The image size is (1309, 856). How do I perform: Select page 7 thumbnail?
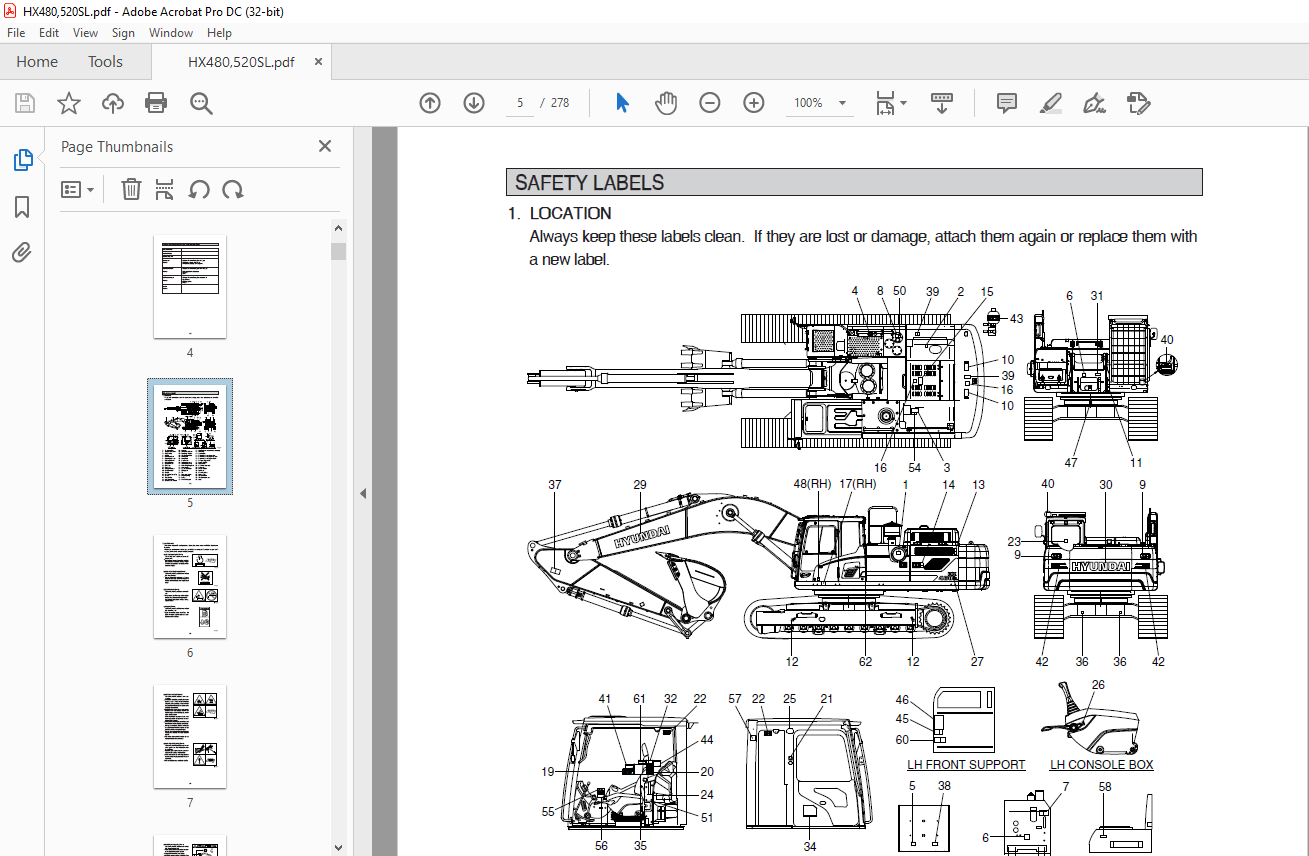[x=190, y=736]
